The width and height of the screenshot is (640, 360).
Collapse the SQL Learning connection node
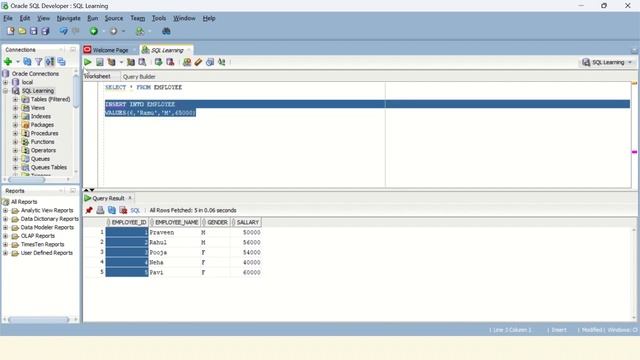pos(6,91)
